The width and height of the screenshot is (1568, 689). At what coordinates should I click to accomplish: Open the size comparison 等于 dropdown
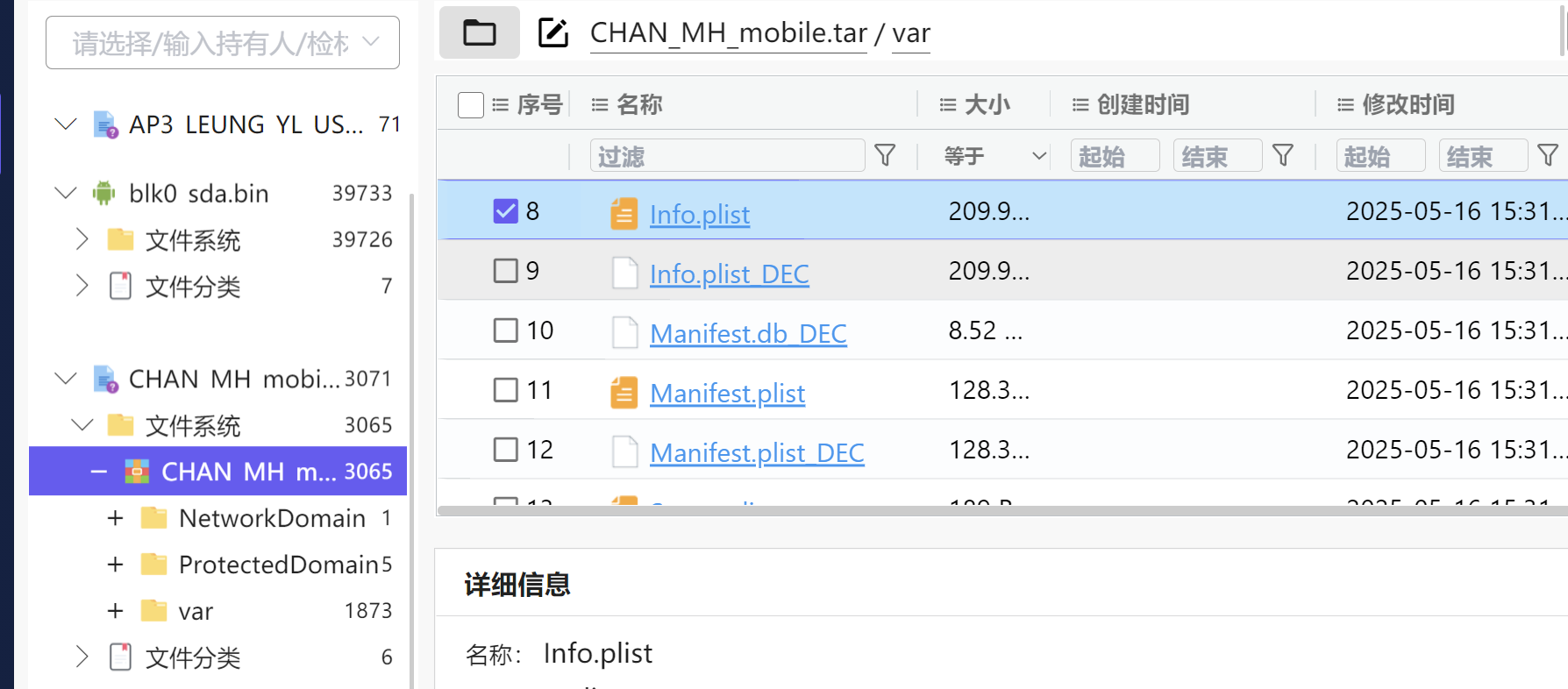click(x=995, y=156)
